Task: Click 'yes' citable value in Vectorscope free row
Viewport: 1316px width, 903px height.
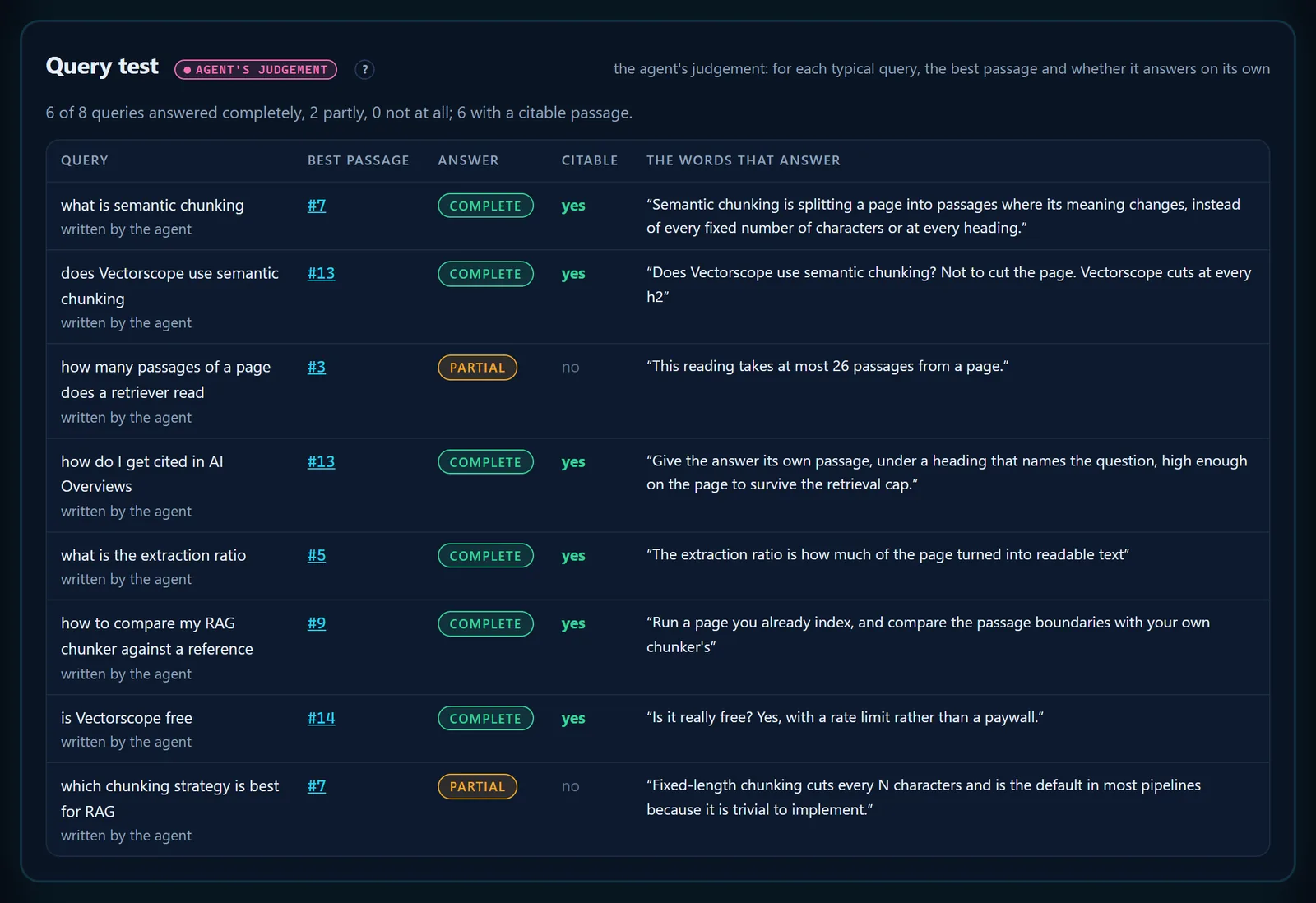Action: point(573,719)
